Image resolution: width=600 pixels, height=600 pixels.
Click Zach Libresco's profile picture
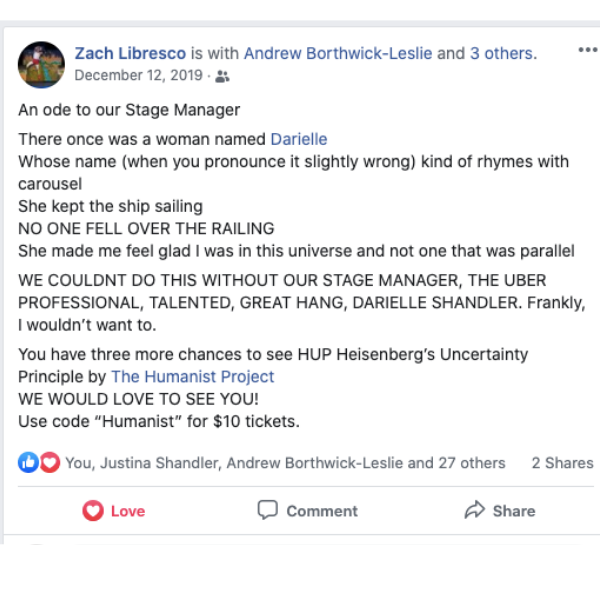tap(42, 64)
